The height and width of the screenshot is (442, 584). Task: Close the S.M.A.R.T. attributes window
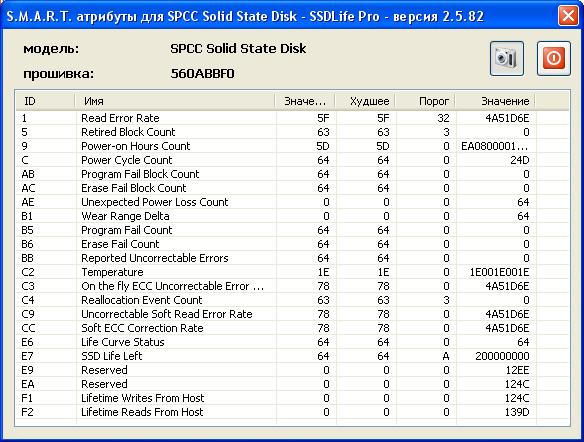tap(568, 16)
